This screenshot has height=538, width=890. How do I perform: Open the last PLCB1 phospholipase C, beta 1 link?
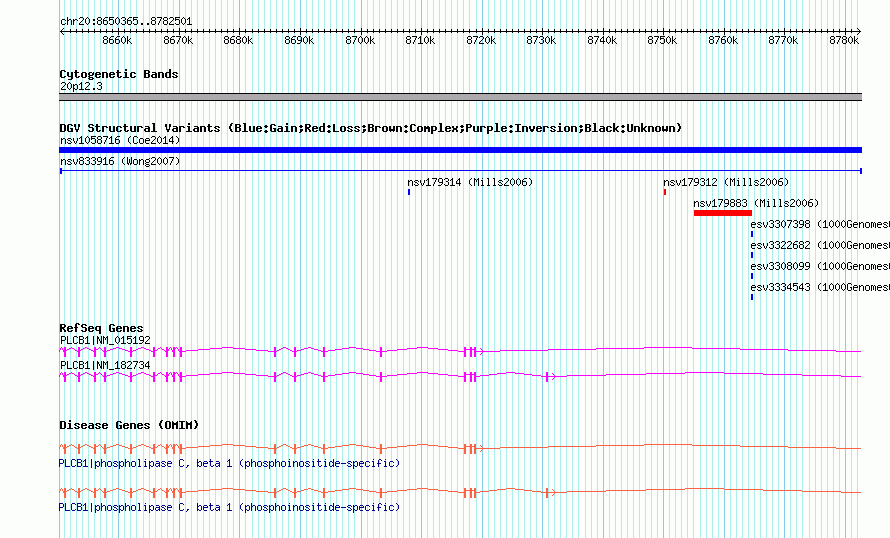click(229, 507)
